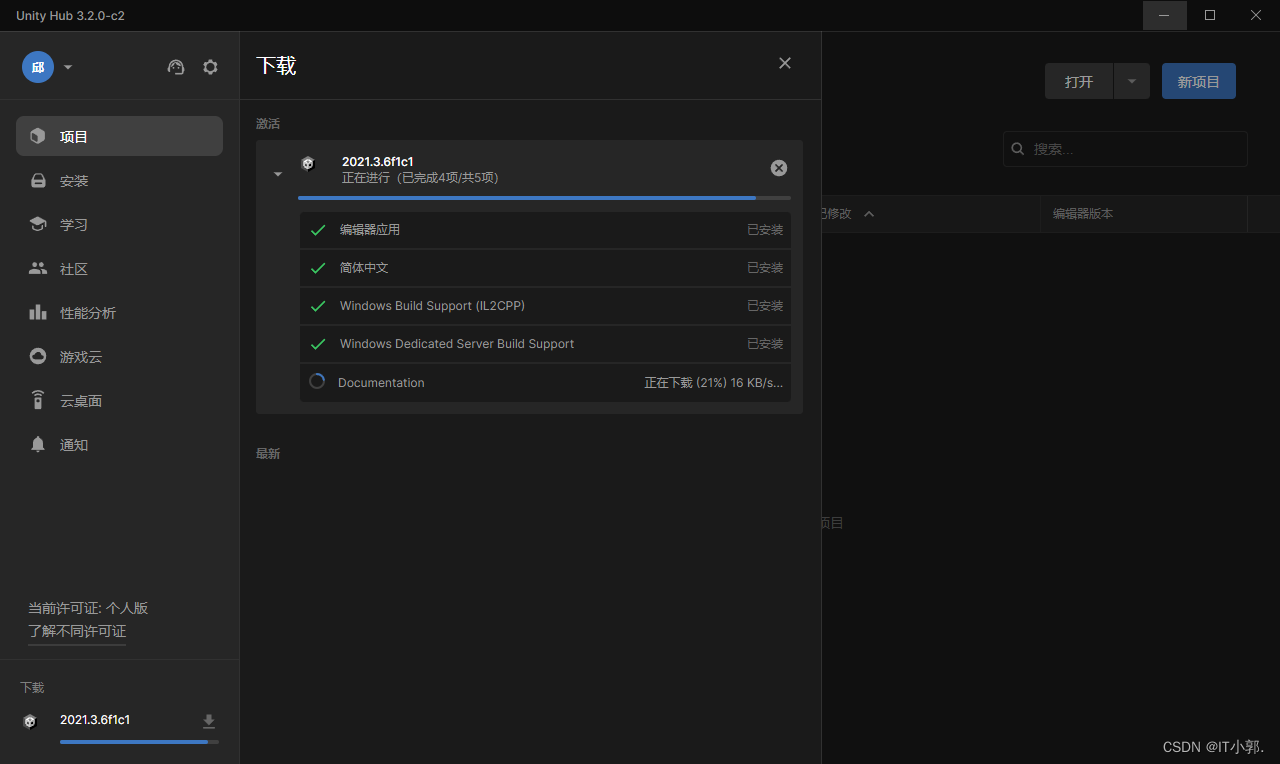Cancel the 2021.3.6f1c1 download

[779, 168]
